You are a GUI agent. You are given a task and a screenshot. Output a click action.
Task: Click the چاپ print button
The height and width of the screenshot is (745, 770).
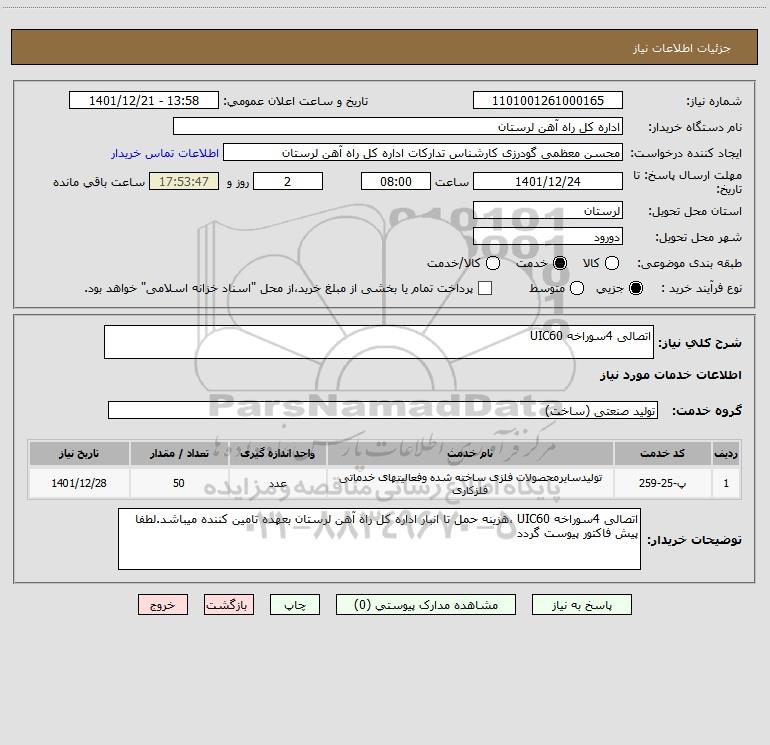tap(295, 605)
